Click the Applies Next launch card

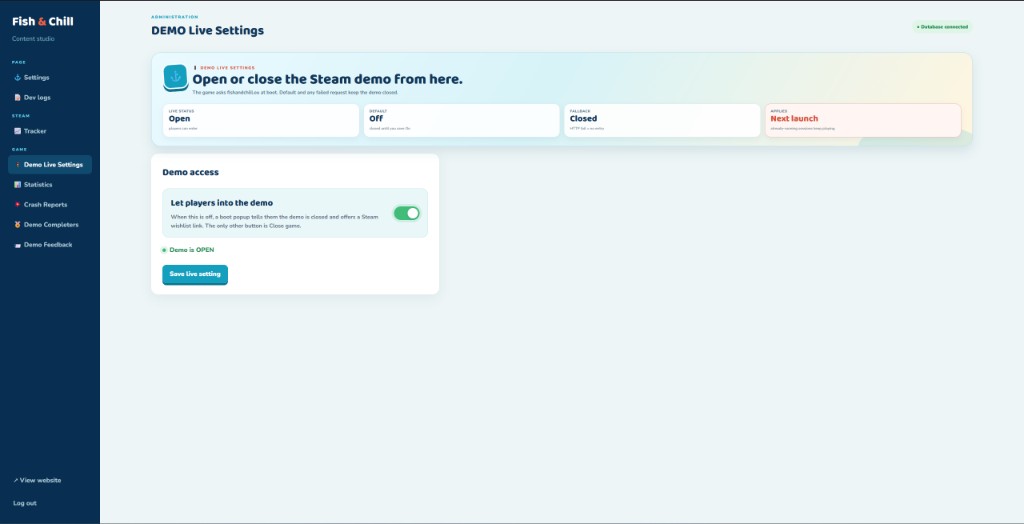863,120
